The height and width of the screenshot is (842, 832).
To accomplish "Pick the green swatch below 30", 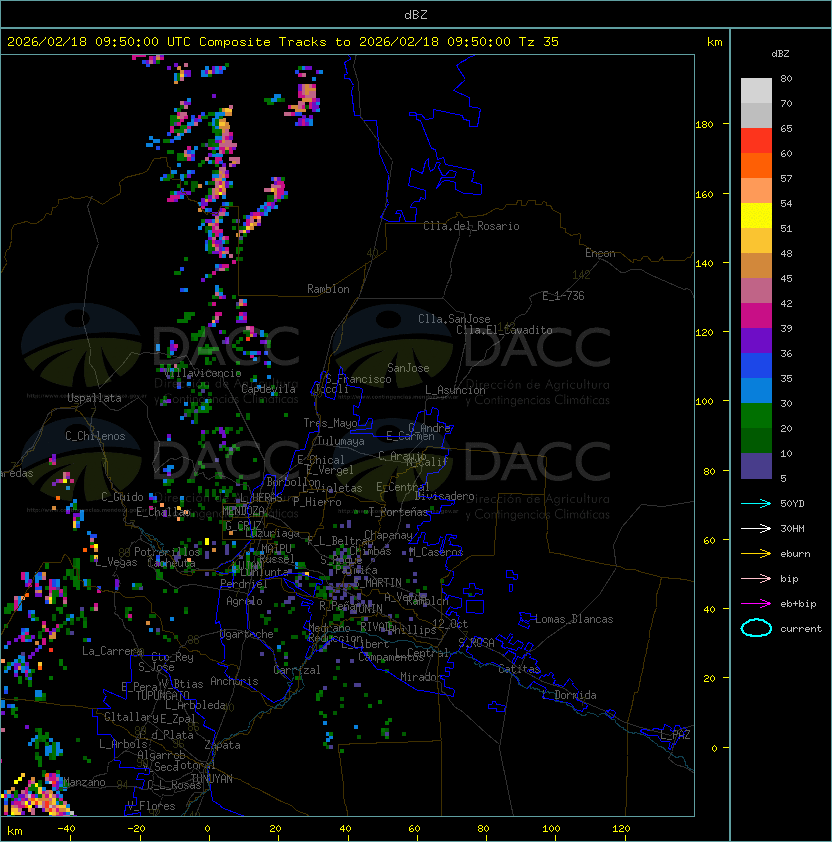I will (756, 416).
